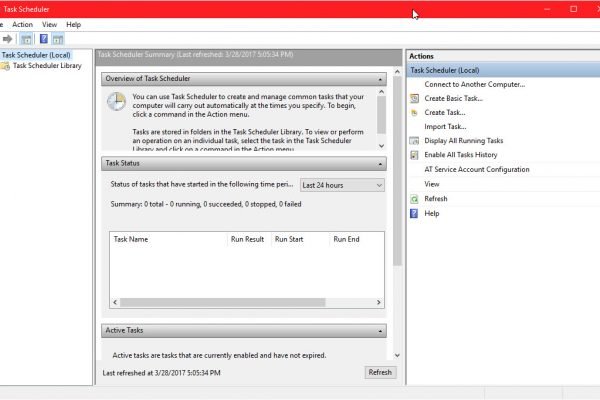Click the summary pane vertical scrollbar thumb

coord(397,171)
